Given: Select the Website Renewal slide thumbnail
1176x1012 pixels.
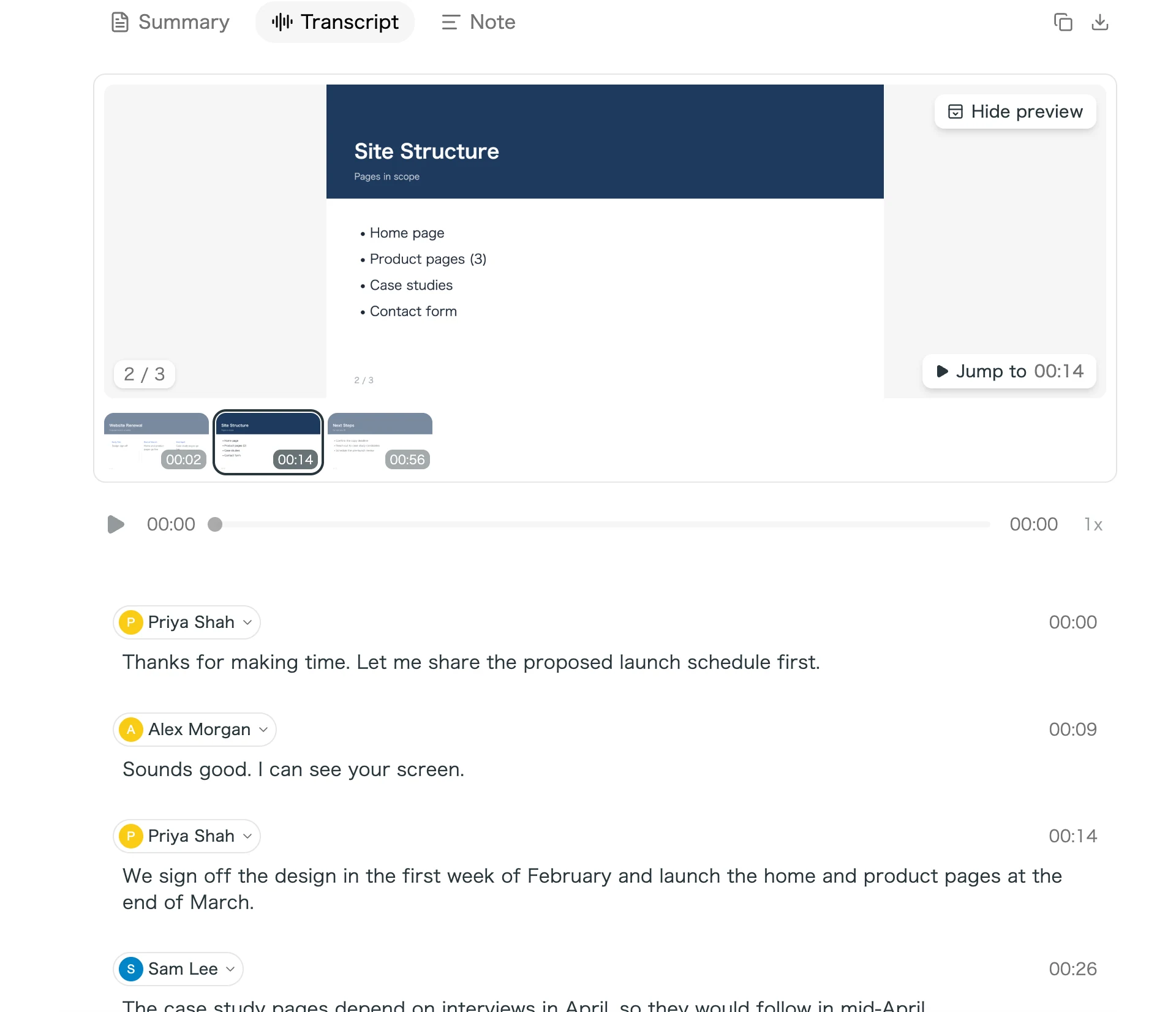Looking at the screenshot, I should click(x=156, y=442).
